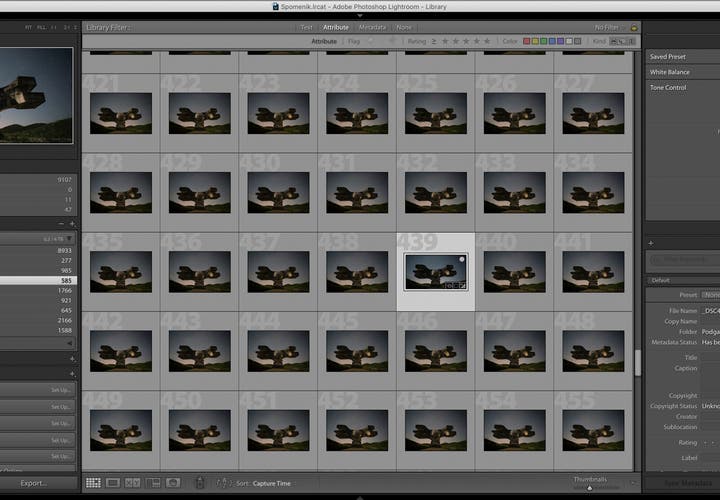Filter by third rating star
The height and width of the screenshot is (500, 720).
pyautogui.click(x=466, y=41)
